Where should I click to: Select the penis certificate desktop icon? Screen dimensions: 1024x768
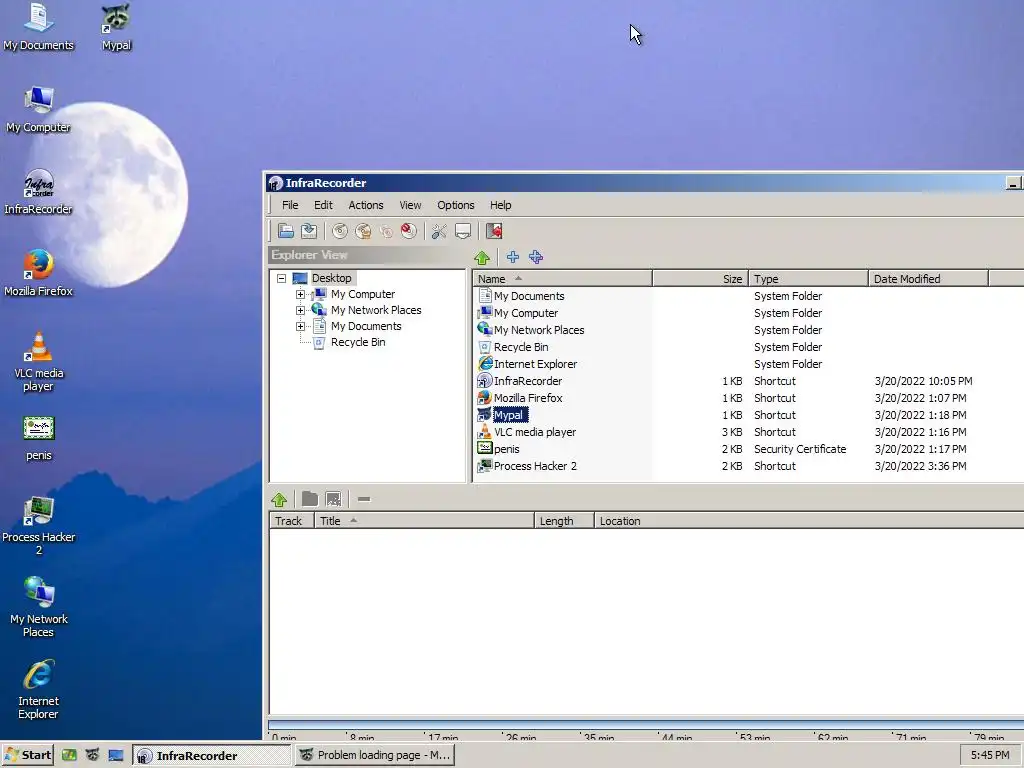coord(39,438)
